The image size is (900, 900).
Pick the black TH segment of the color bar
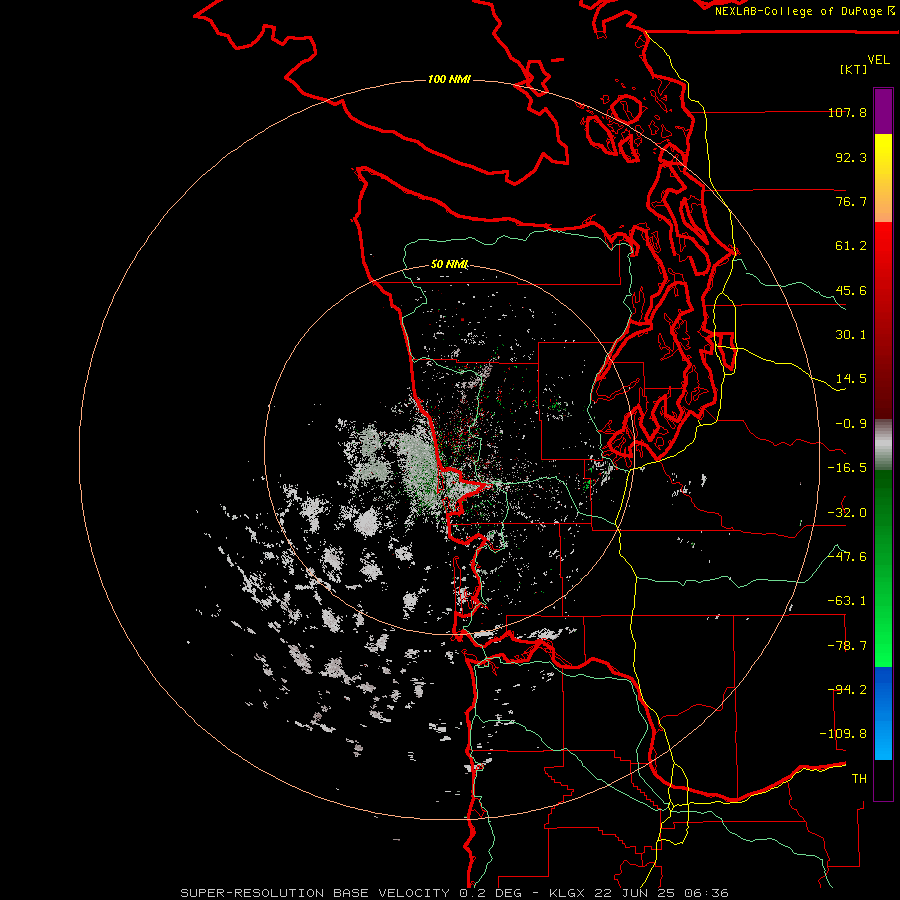pos(883,779)
